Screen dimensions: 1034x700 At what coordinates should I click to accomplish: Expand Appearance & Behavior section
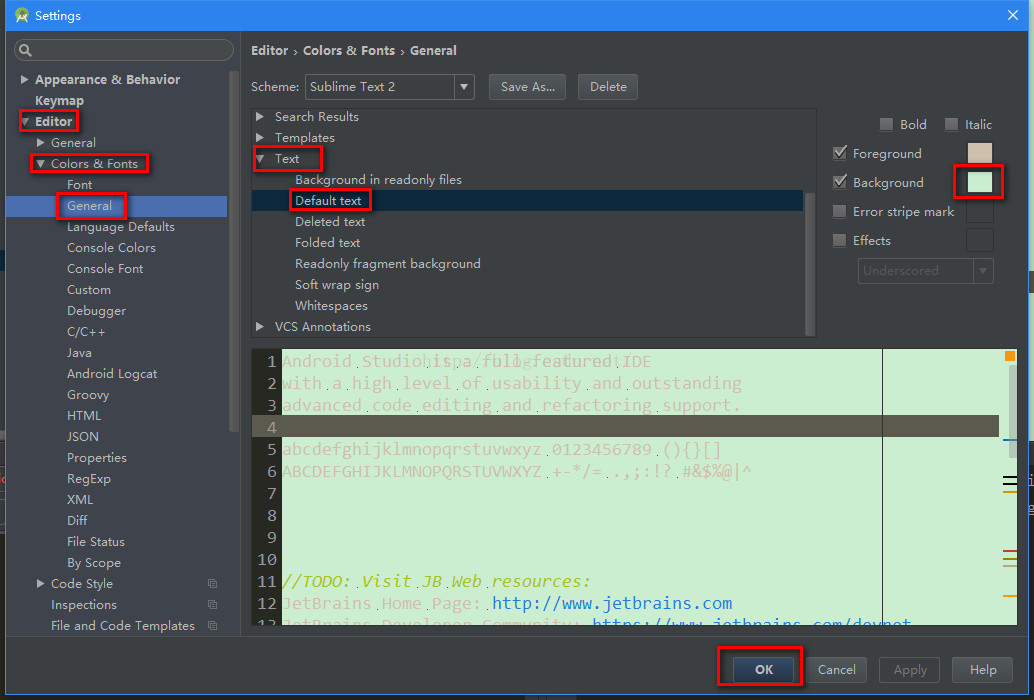24,79
